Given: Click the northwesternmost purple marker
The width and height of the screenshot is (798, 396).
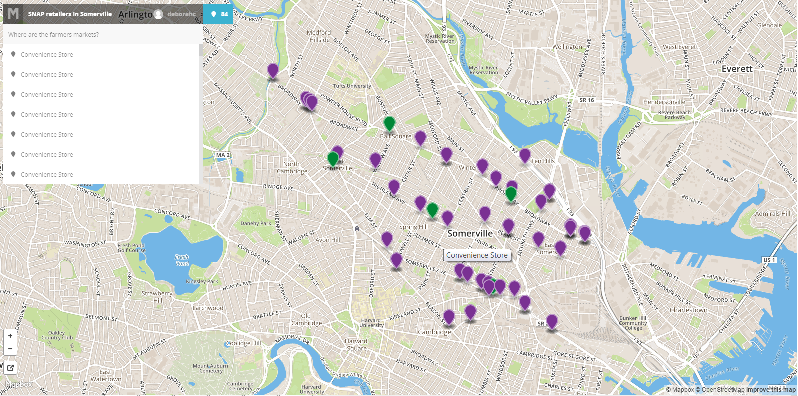Looking at the screenshot, I should (x=273, y=71).
